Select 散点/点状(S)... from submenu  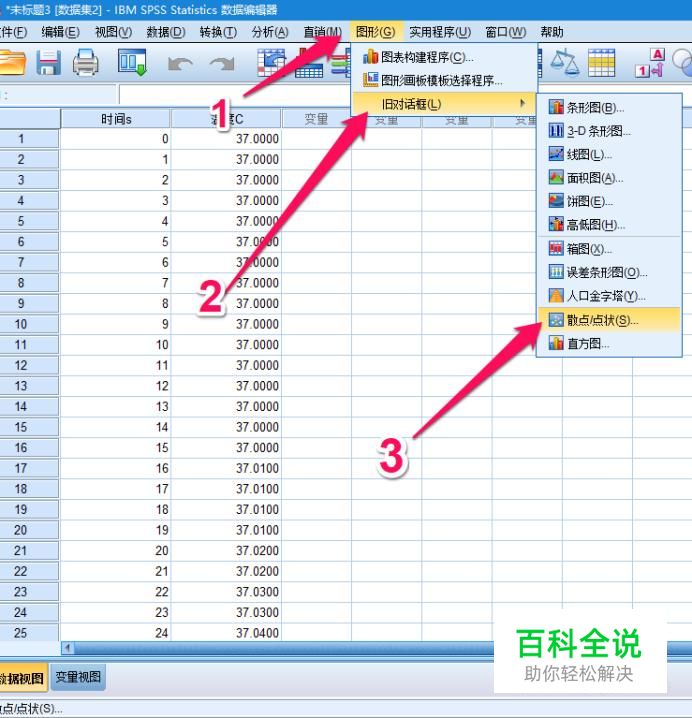[609, 320]
